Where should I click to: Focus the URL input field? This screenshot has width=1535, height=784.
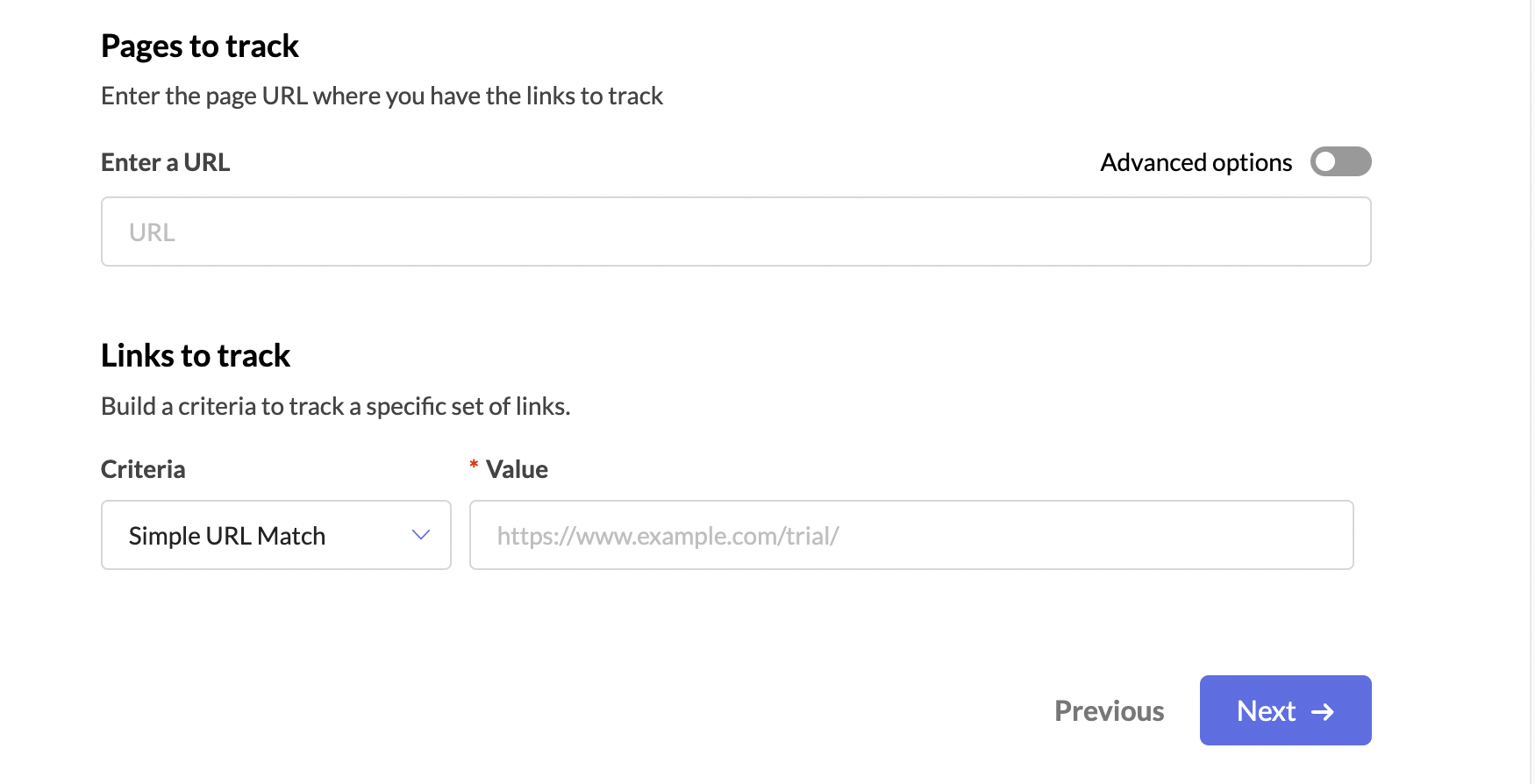pyautogui.click(x=736, y=232)
